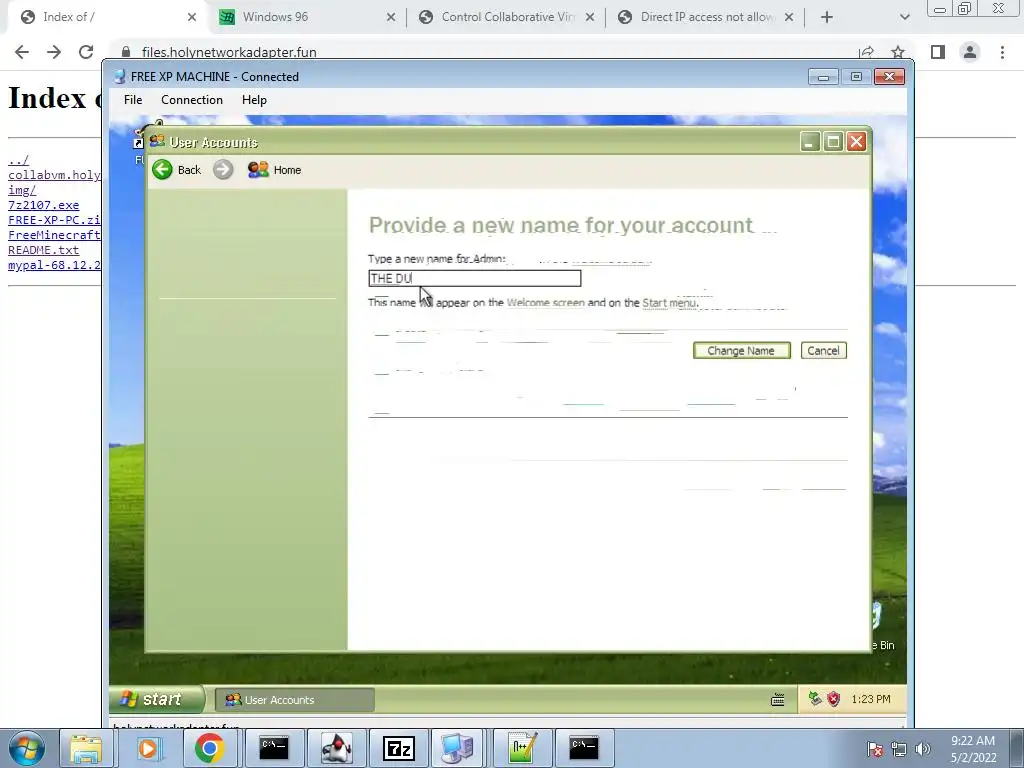Download 7z2107.exe from index
The width and height of the screenshot is (1024, 768).
click(44, 205)
